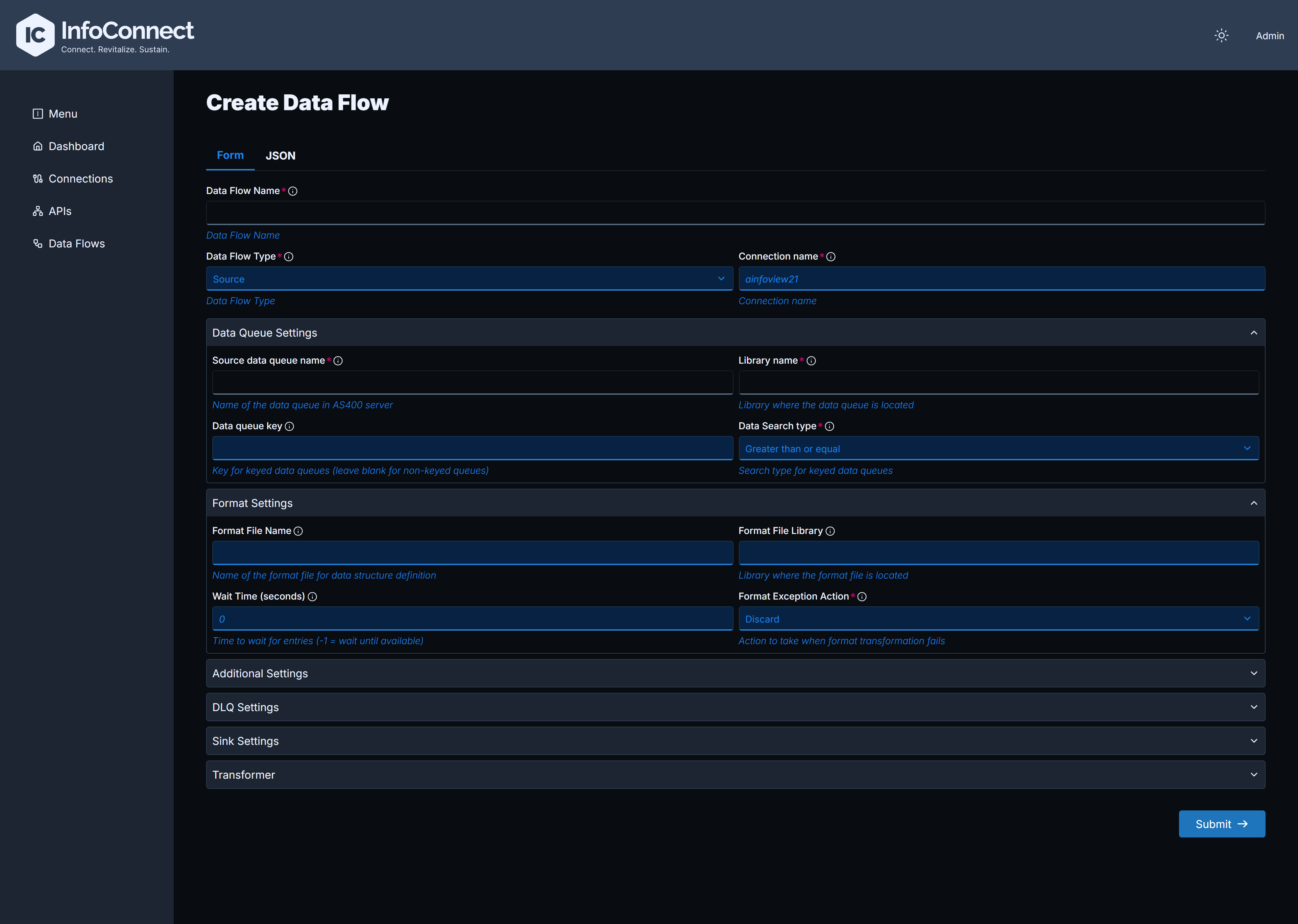Focus the Wait Time (seconds) input field
Viewport: 1298px width, 924px height.
coord(472,618)
